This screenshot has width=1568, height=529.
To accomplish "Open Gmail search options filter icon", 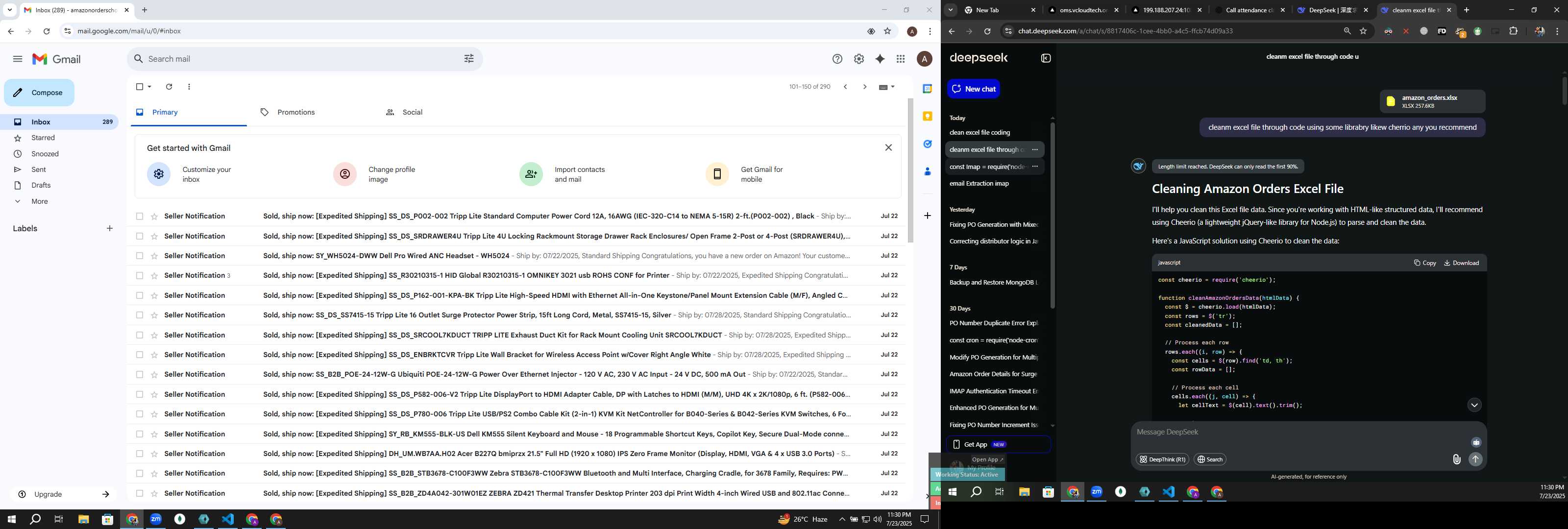I will [469, 59].
